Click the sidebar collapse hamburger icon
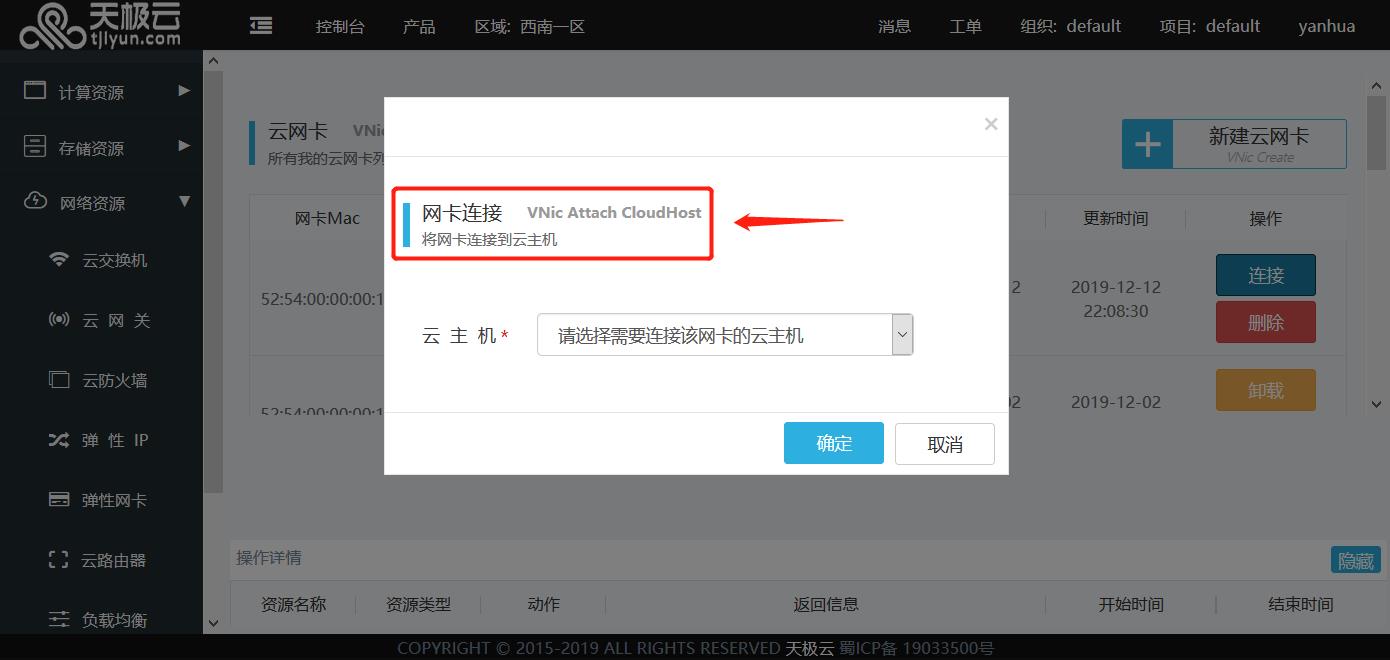The width and height of the screenshot is (1390, 660). click(261, 25)
